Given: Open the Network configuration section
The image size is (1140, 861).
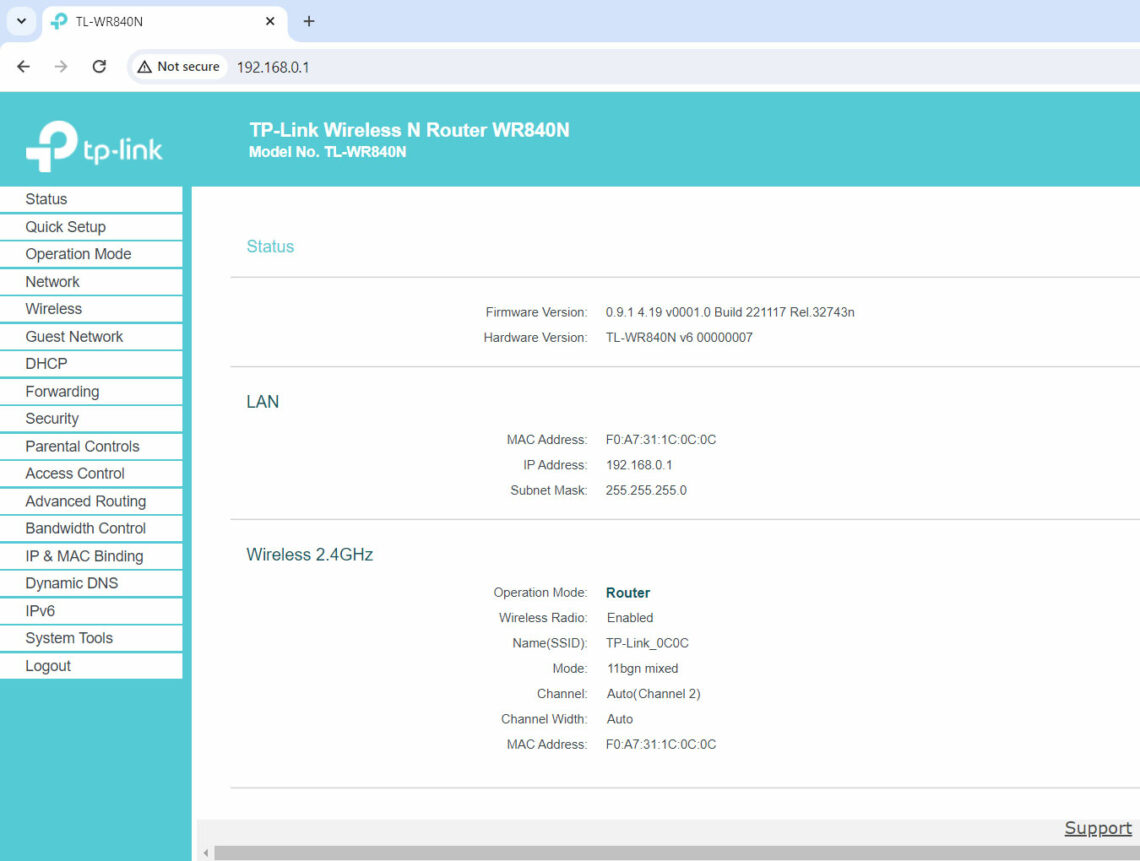Looking at the screenshot, I should (52, 281).
